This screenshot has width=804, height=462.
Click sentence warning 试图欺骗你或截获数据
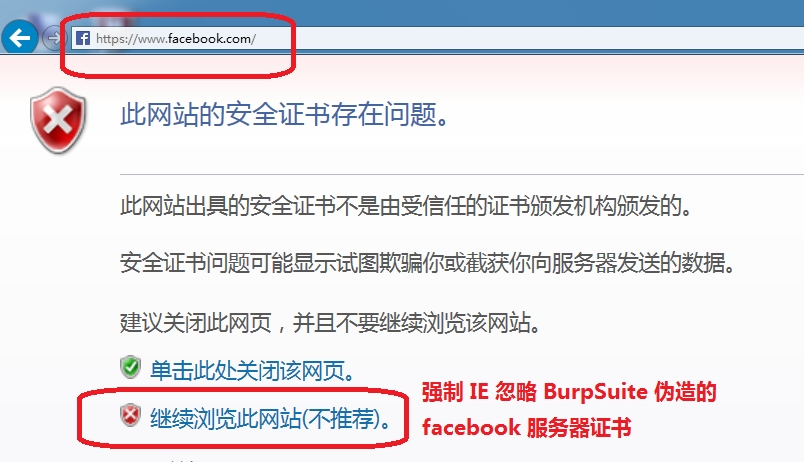[428, 263]
